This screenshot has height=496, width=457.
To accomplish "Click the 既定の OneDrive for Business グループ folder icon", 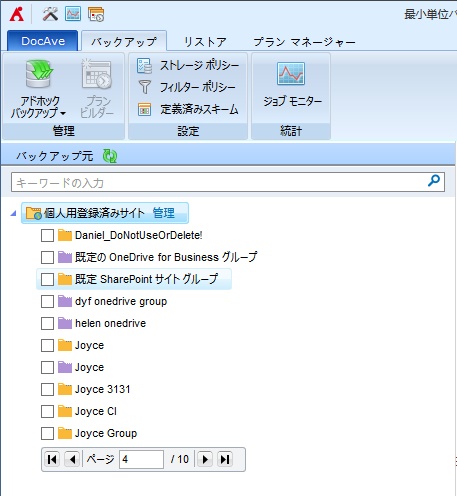I will click(x=65, y=257).
